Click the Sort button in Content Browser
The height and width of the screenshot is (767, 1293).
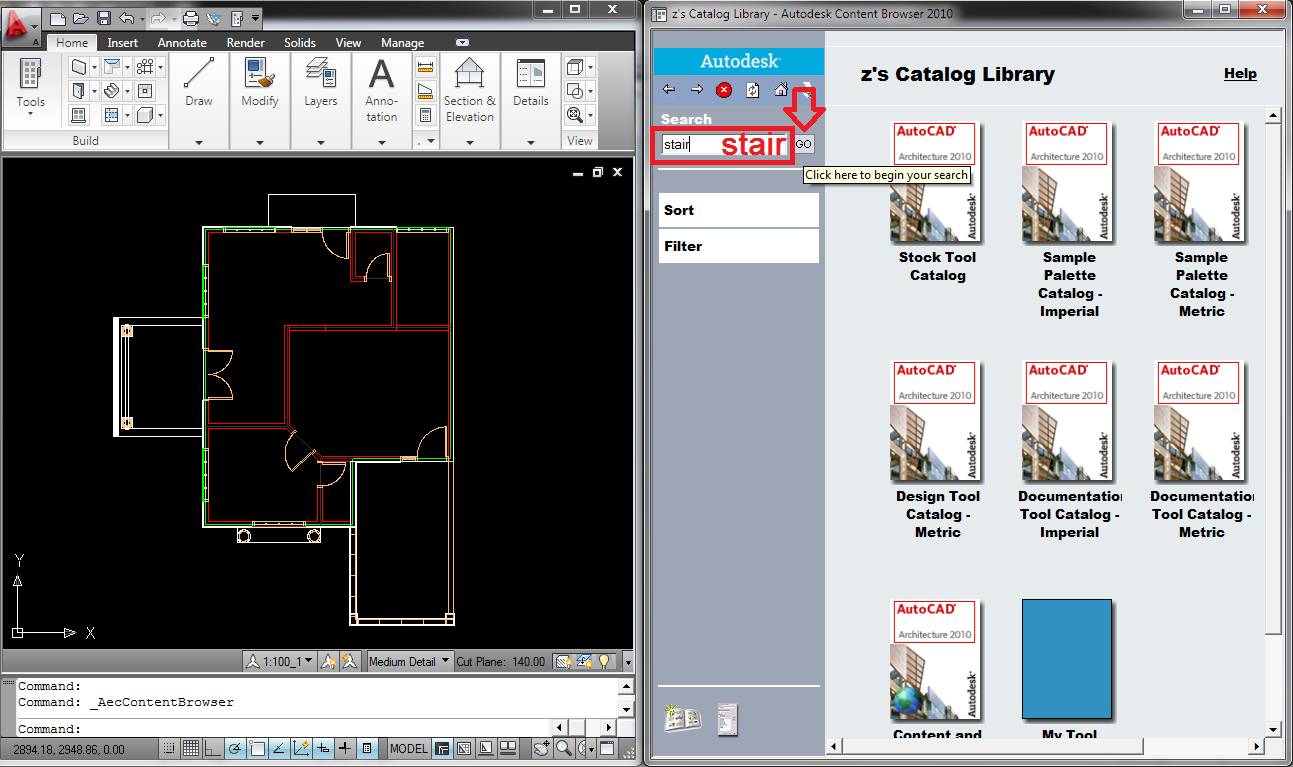pos(739,210)
